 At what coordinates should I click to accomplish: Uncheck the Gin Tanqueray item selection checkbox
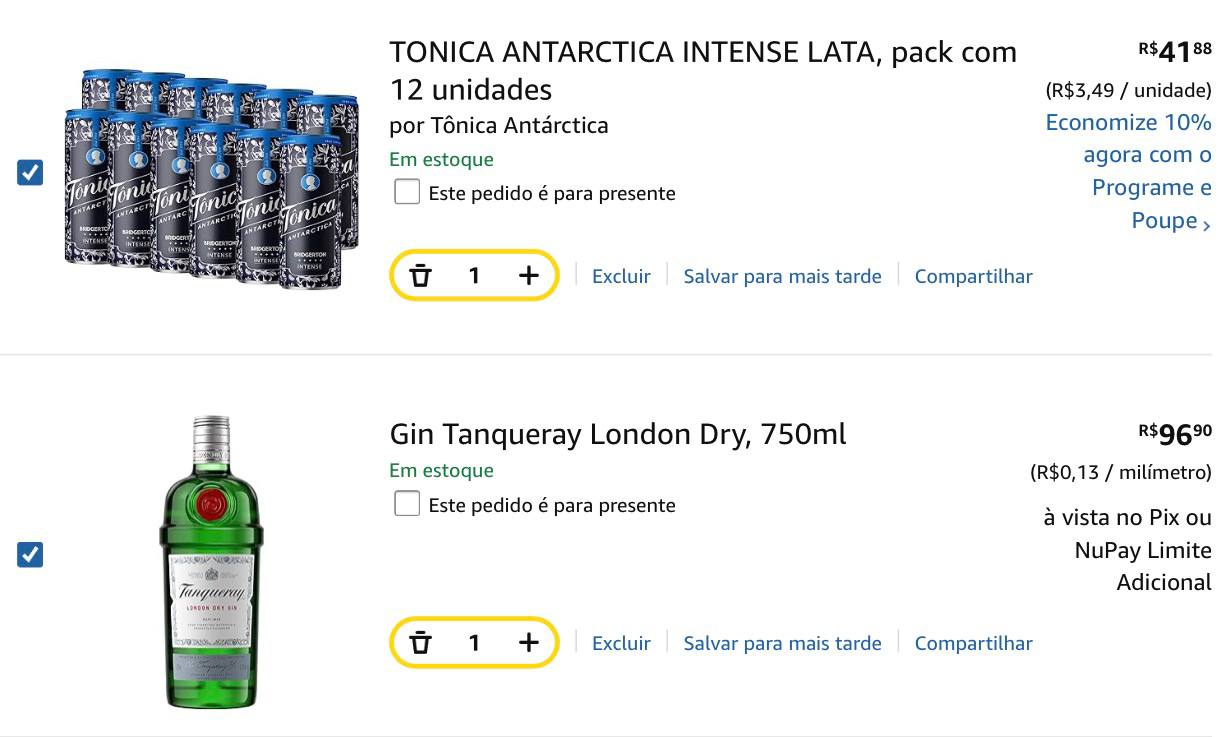[30, 554]
